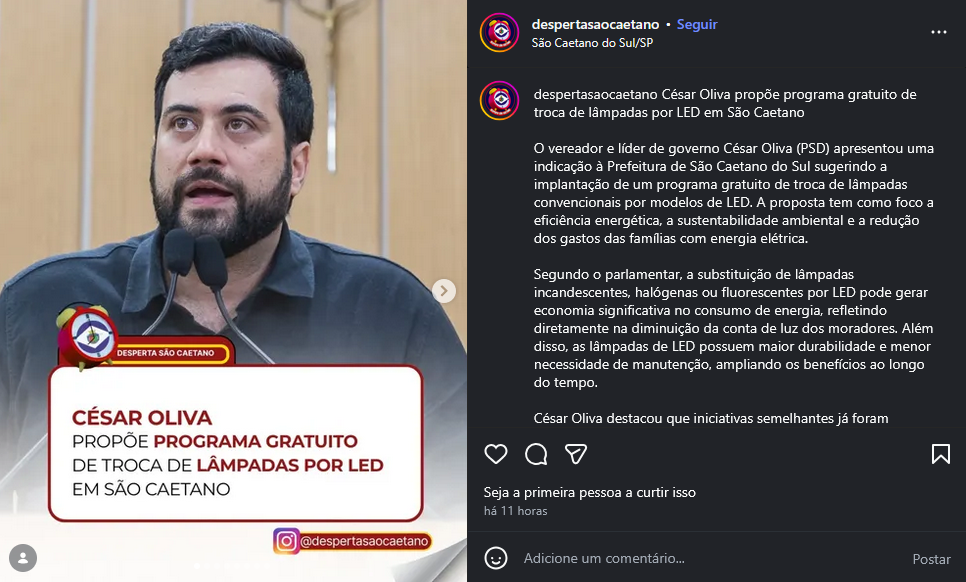Share the post using the paper plane icon
The width and height of the screenshot is (966, 582).
[x=575, y=454]
